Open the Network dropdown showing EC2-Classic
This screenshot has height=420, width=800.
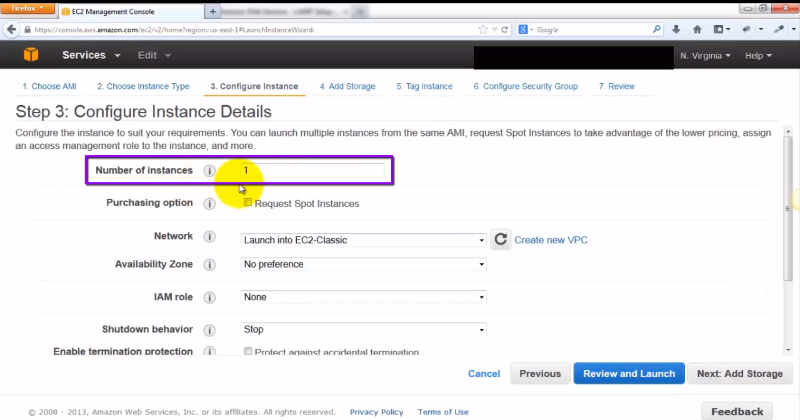(363, 240)
